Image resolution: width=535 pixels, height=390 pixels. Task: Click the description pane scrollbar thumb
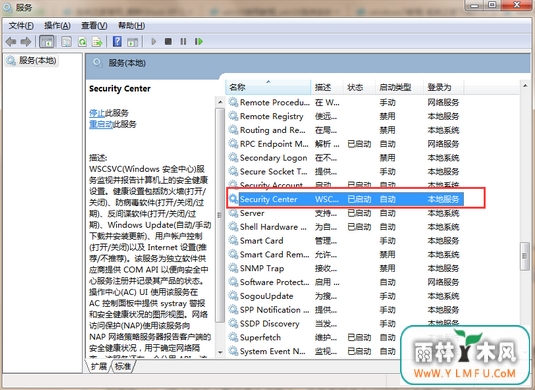click(220, 215)
